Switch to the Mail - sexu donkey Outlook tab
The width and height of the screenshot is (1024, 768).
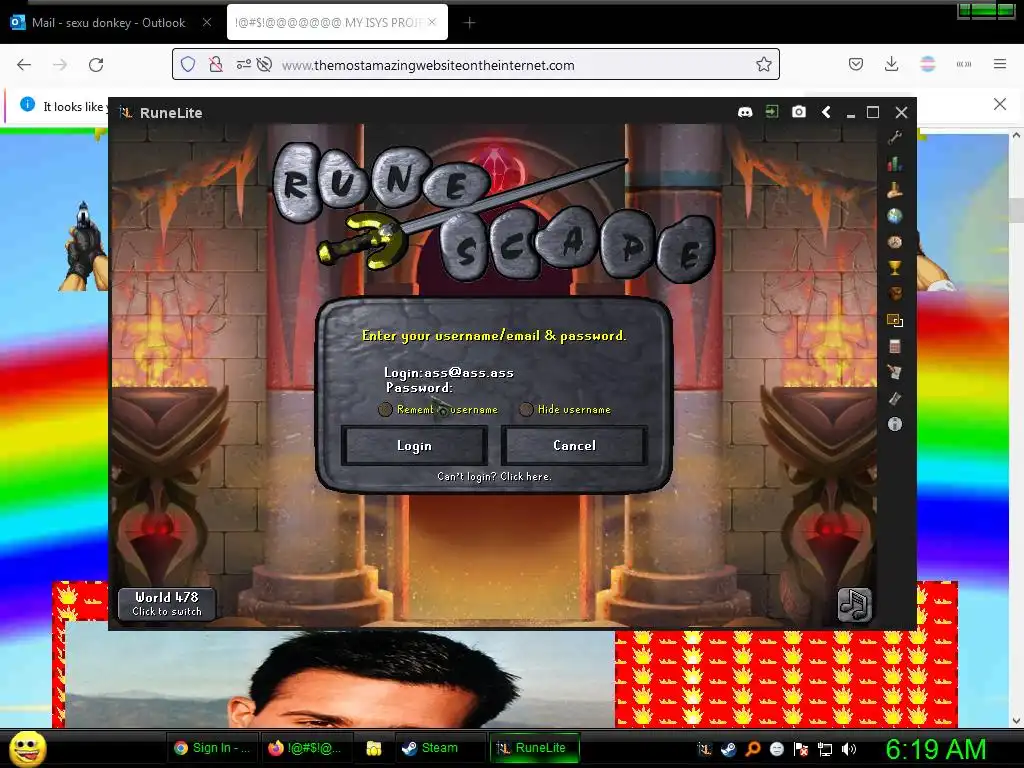[108, 23]
